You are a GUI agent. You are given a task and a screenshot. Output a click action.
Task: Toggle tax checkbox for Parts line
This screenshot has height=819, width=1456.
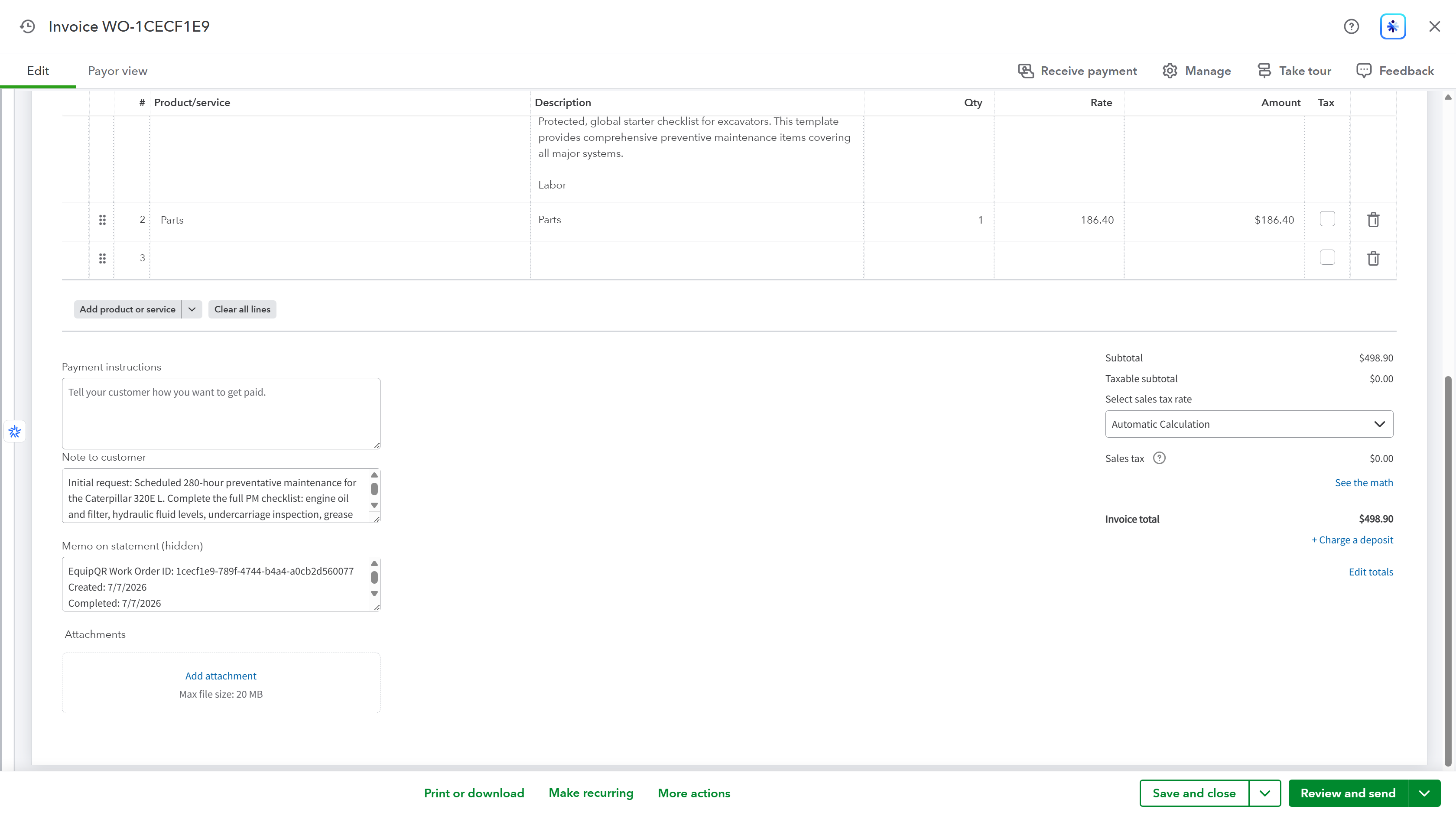(x=1327, y=219)
